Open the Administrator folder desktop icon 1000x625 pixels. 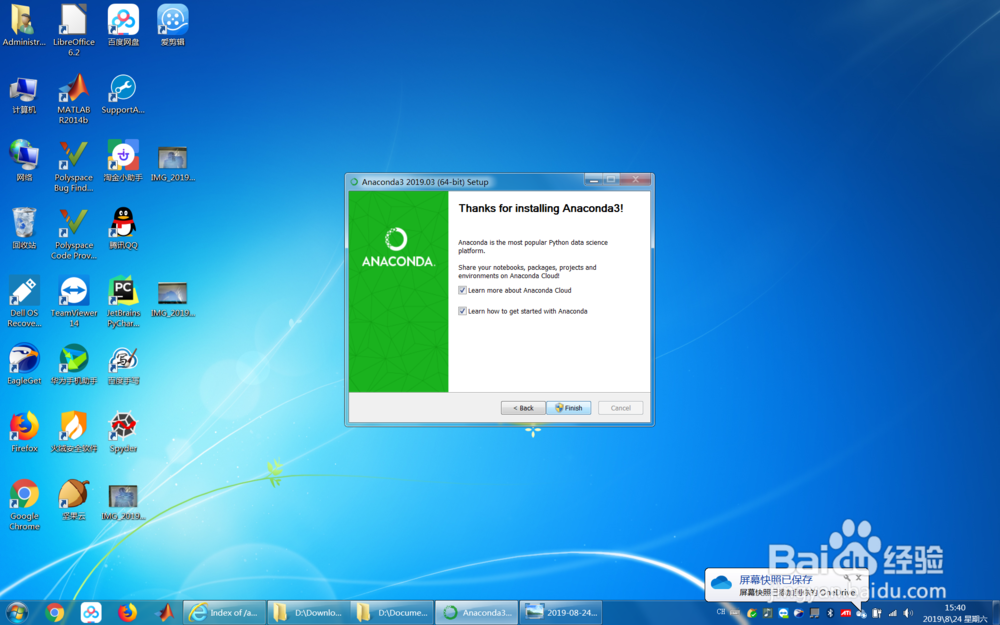click(x=24, y=26)
